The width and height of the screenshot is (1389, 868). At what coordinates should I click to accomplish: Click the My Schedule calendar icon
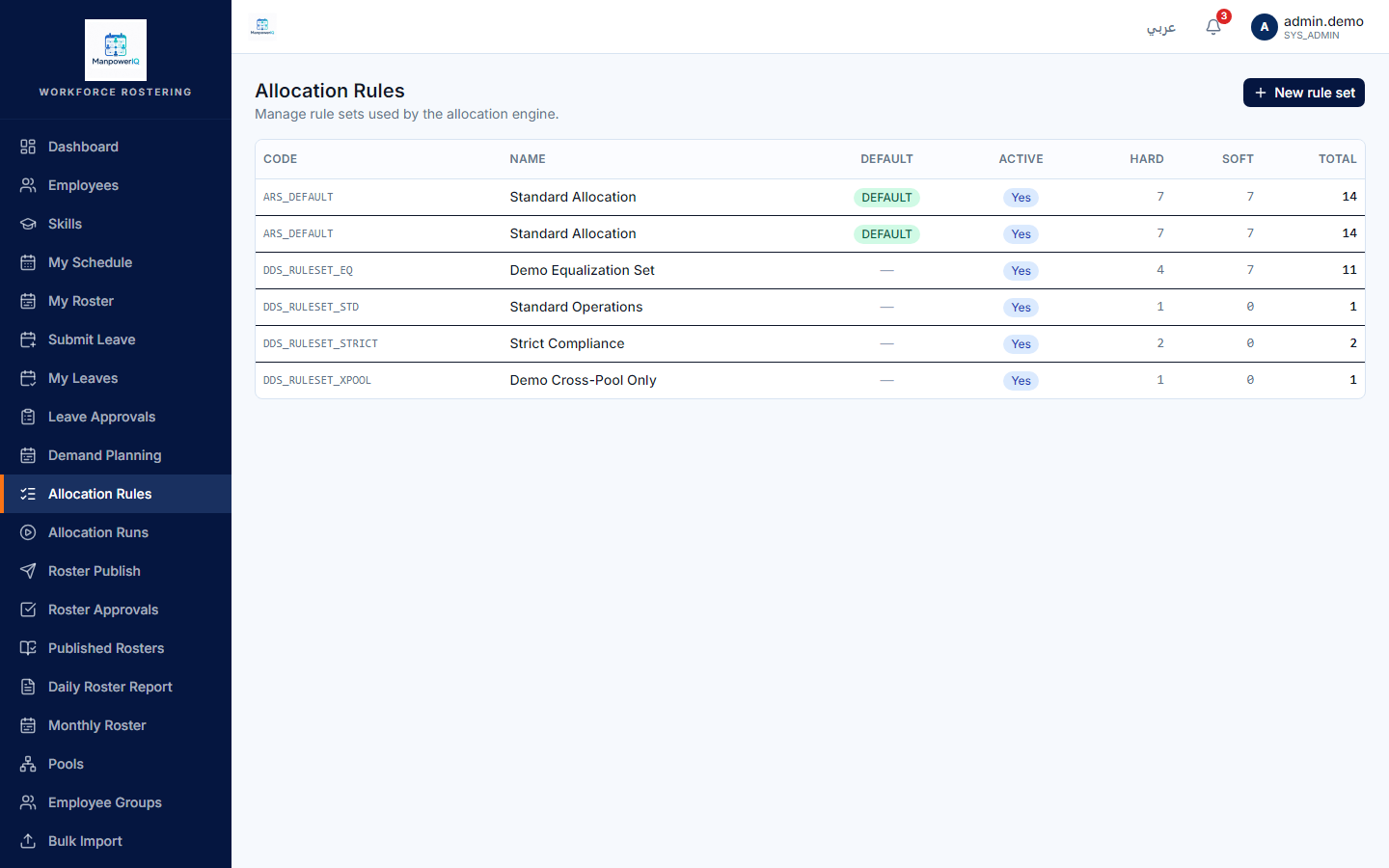pyautogui.click(x=28, y=262)
